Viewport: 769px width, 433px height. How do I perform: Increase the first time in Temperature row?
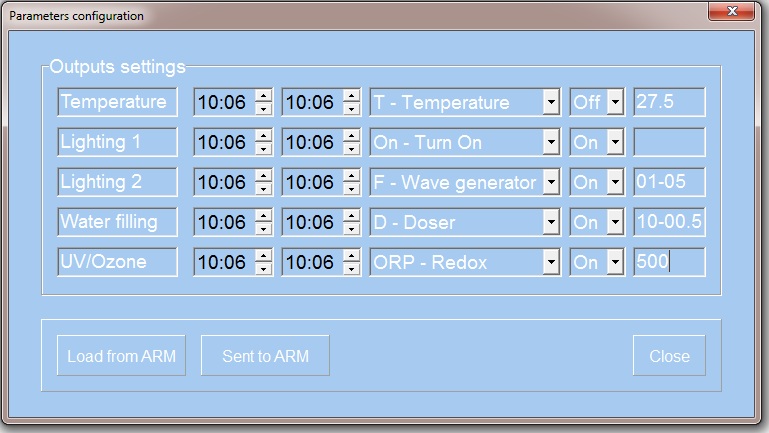pos(263,96)
